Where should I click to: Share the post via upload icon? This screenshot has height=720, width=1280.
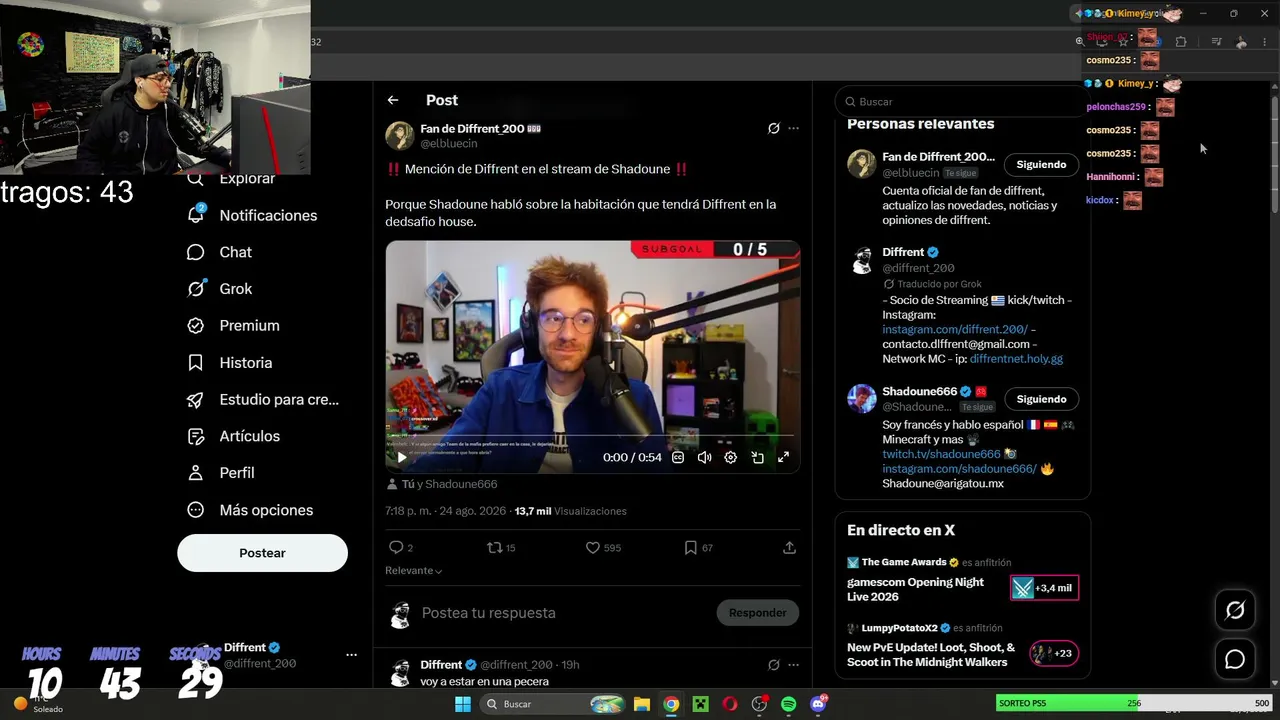tap(789, 547)
